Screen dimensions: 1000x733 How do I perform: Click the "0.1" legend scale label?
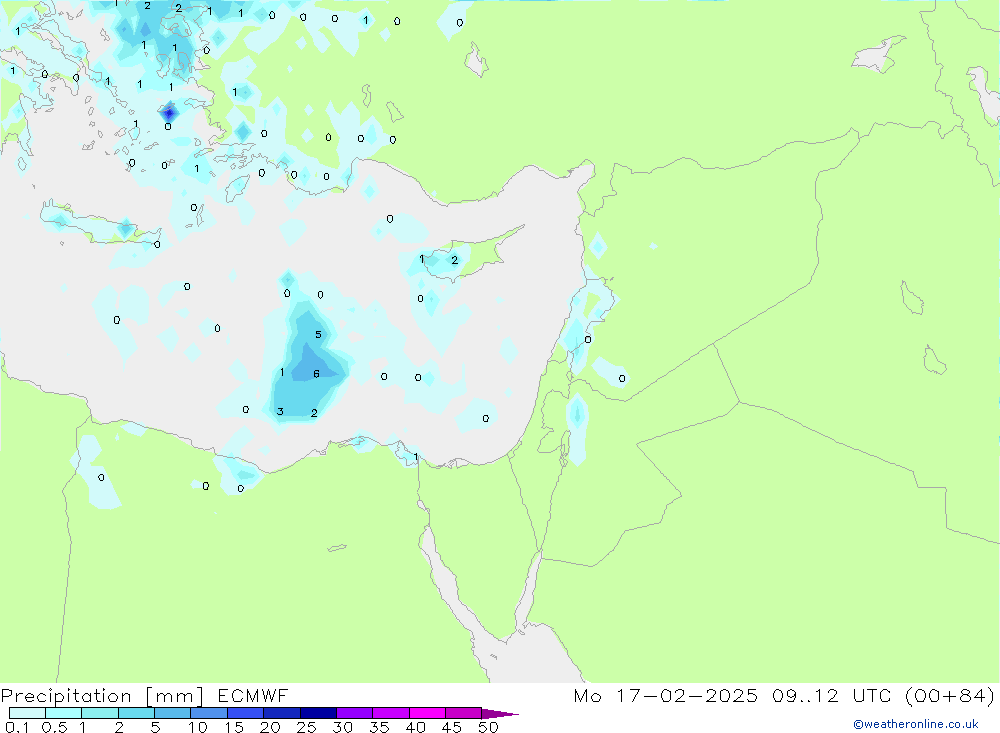[x=17, y=727]
